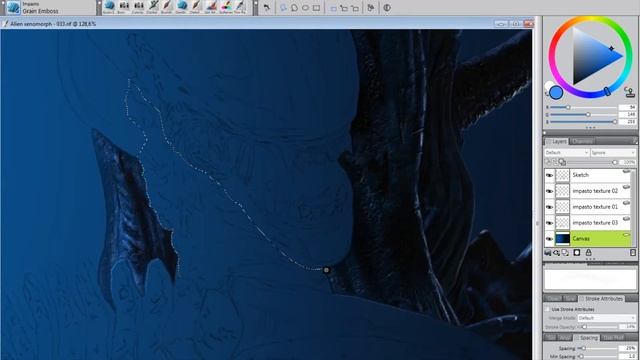Click the clone color stamp icon
Image resolution: width=640 pixels, height=360 pixels.
click(629, 92)
